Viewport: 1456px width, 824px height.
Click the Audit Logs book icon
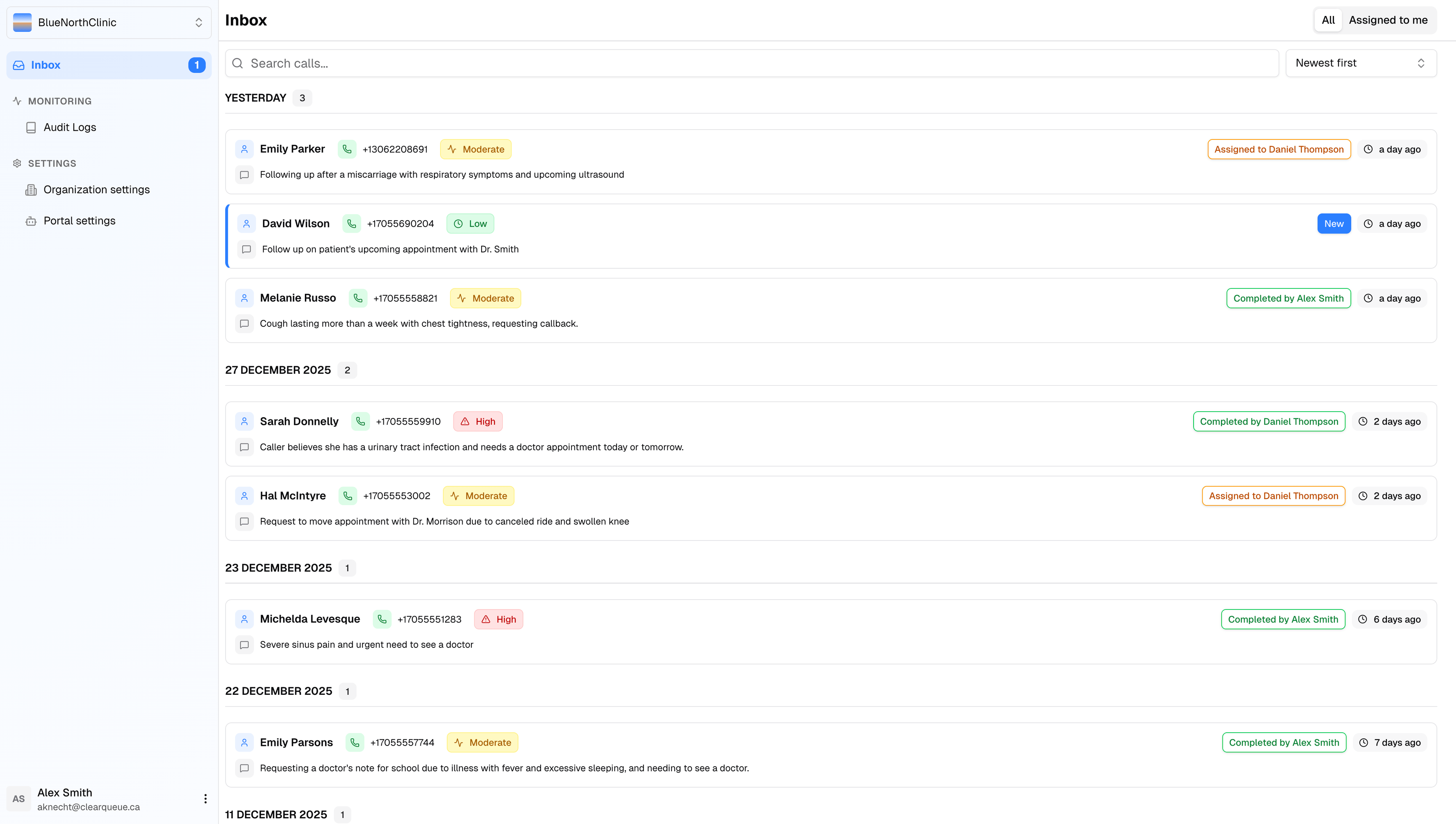pos(31,127)
